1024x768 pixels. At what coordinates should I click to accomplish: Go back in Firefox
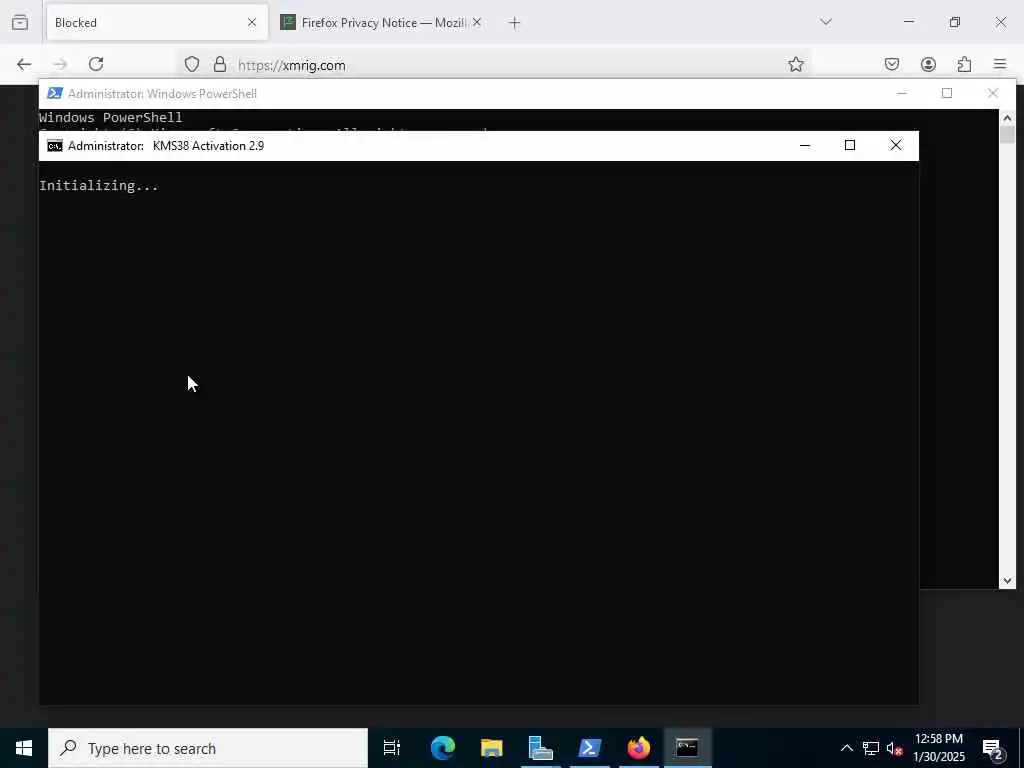24,64
